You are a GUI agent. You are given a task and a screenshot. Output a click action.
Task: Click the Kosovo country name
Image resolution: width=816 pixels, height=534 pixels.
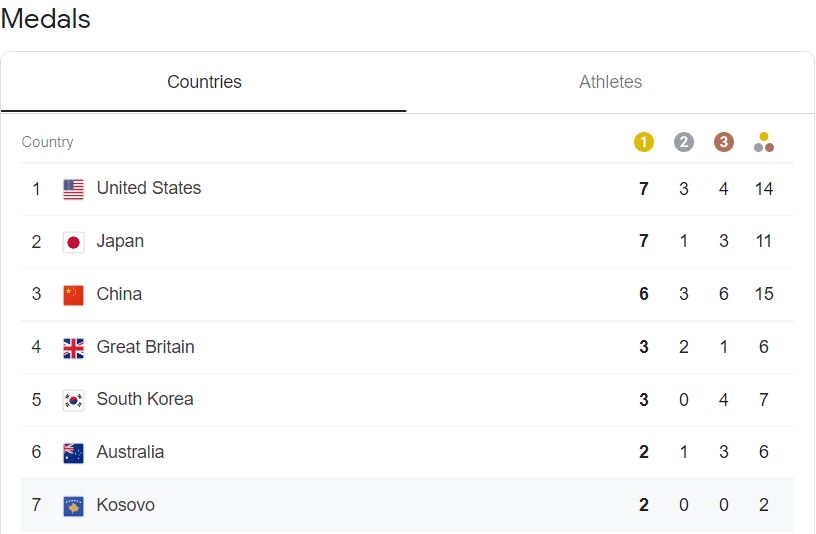point(125,505)
